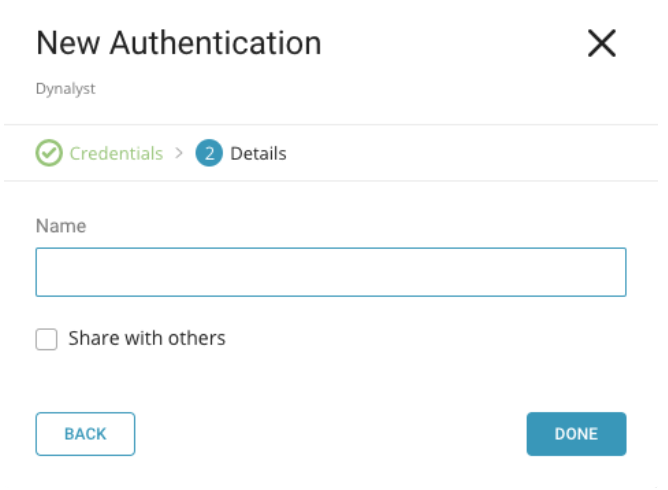
Task: Click the empty space between BACK and DONE
Action: pyautogui.click(x=330, y=434)
